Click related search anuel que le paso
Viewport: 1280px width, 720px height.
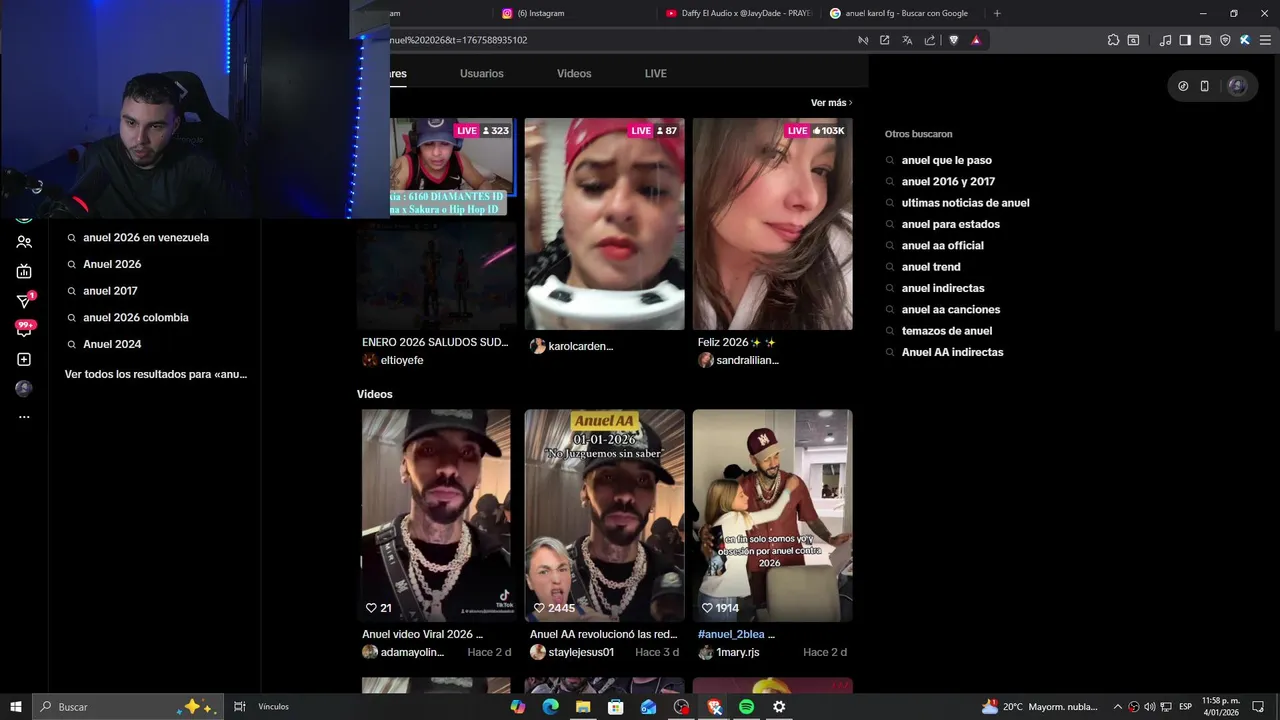click(x=946, y=160)
